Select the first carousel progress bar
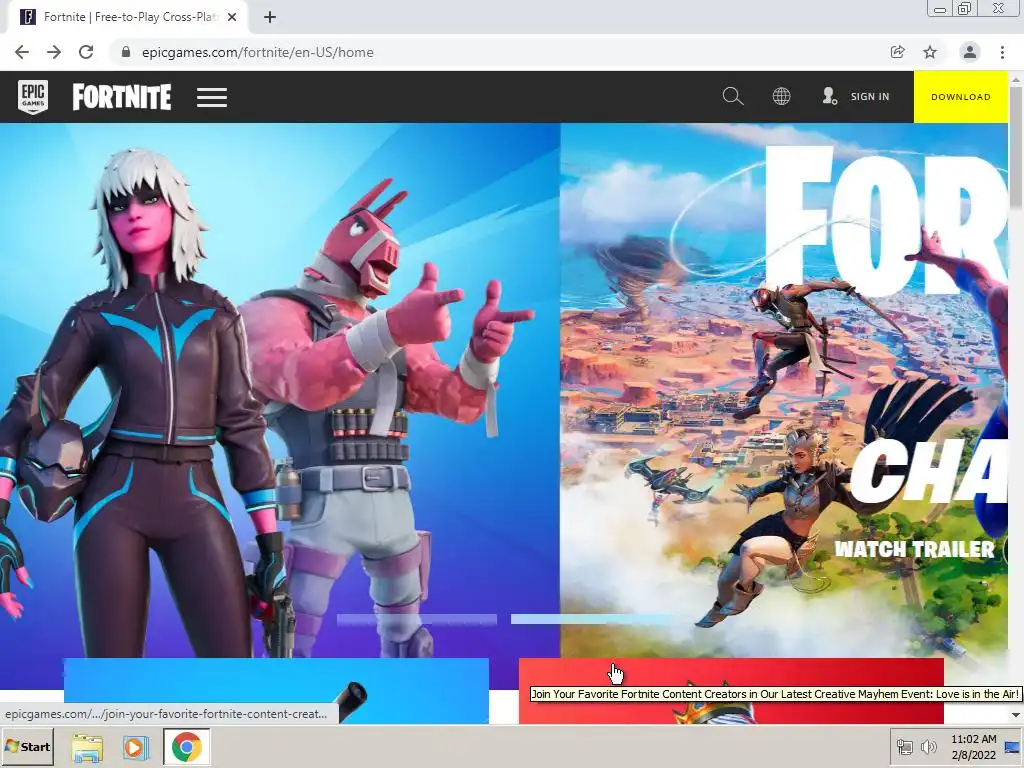1024x768 pixels. (x=417, y=619)
